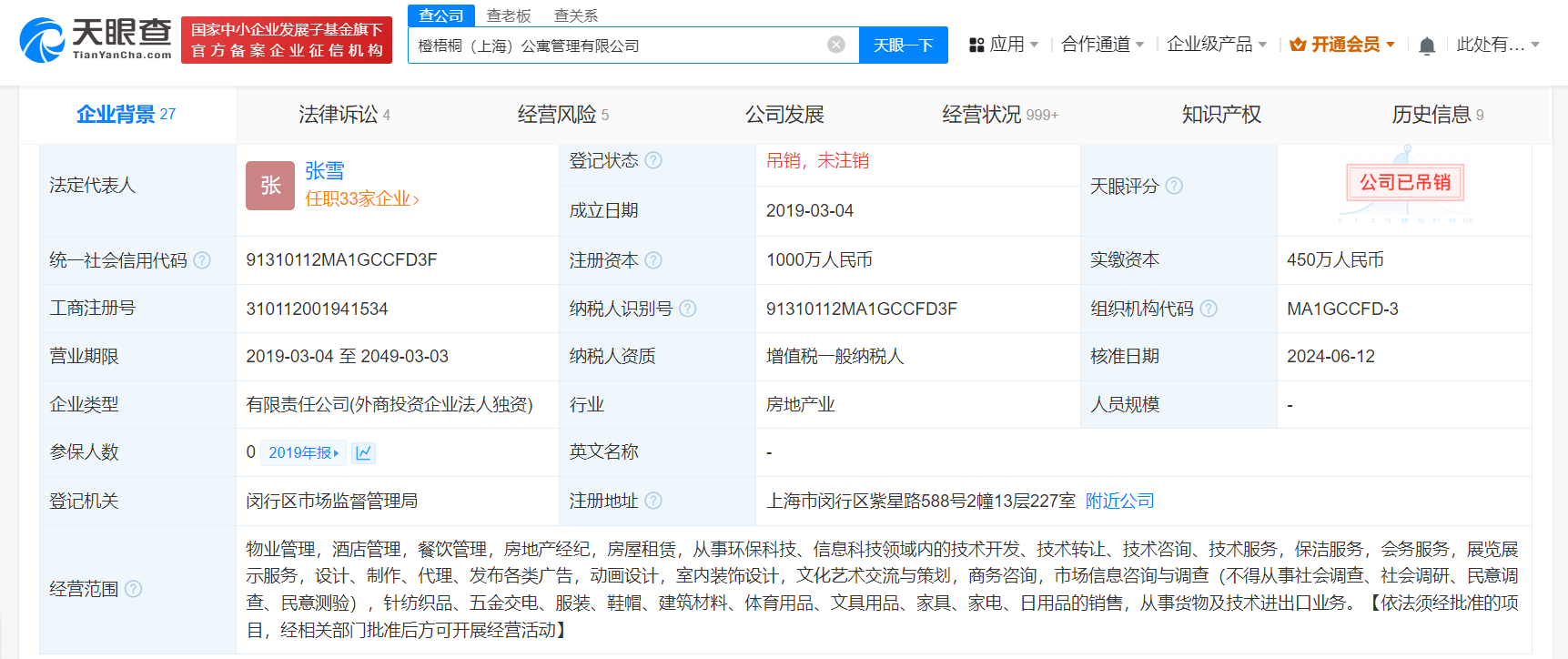Click the TianYanCha logo
The image size is (1568, 659).
pos(96,40)
